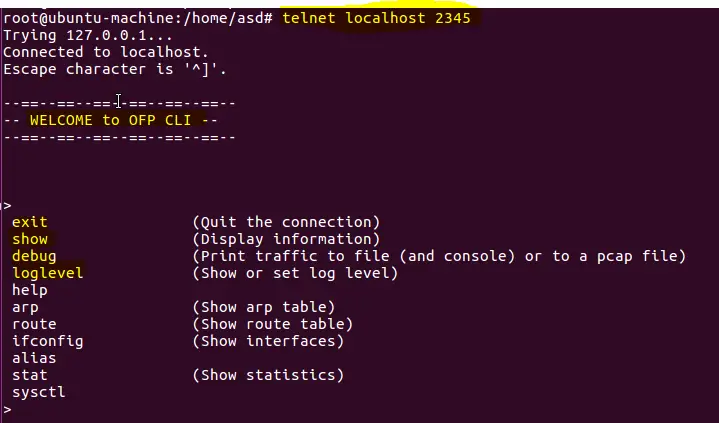Image resolution: width=719 pixels, height=423 pixels.
Task: Click the 'sysctl' command text
Action: [39, 392]
